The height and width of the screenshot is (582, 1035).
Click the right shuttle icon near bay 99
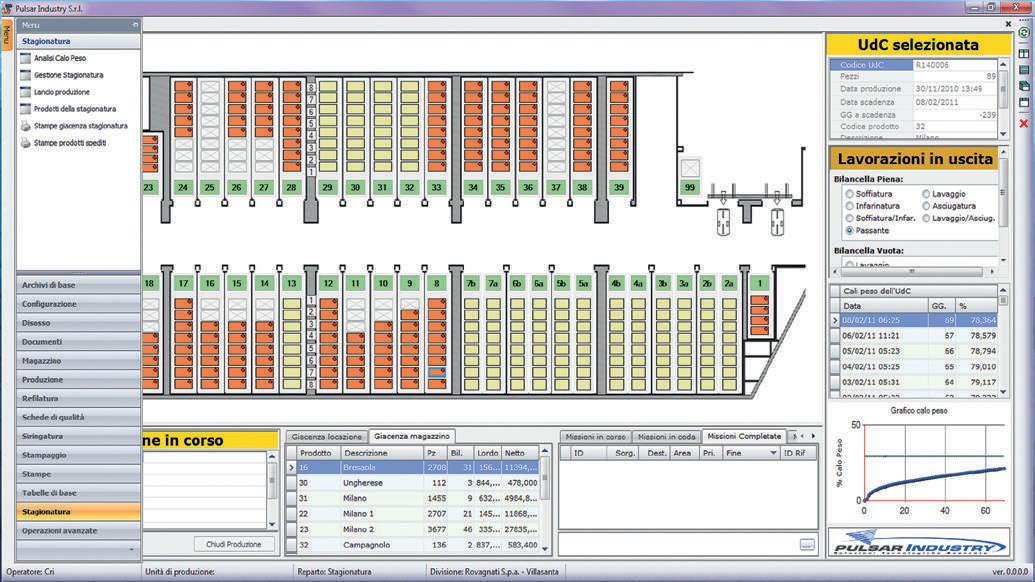pos(777,222)
